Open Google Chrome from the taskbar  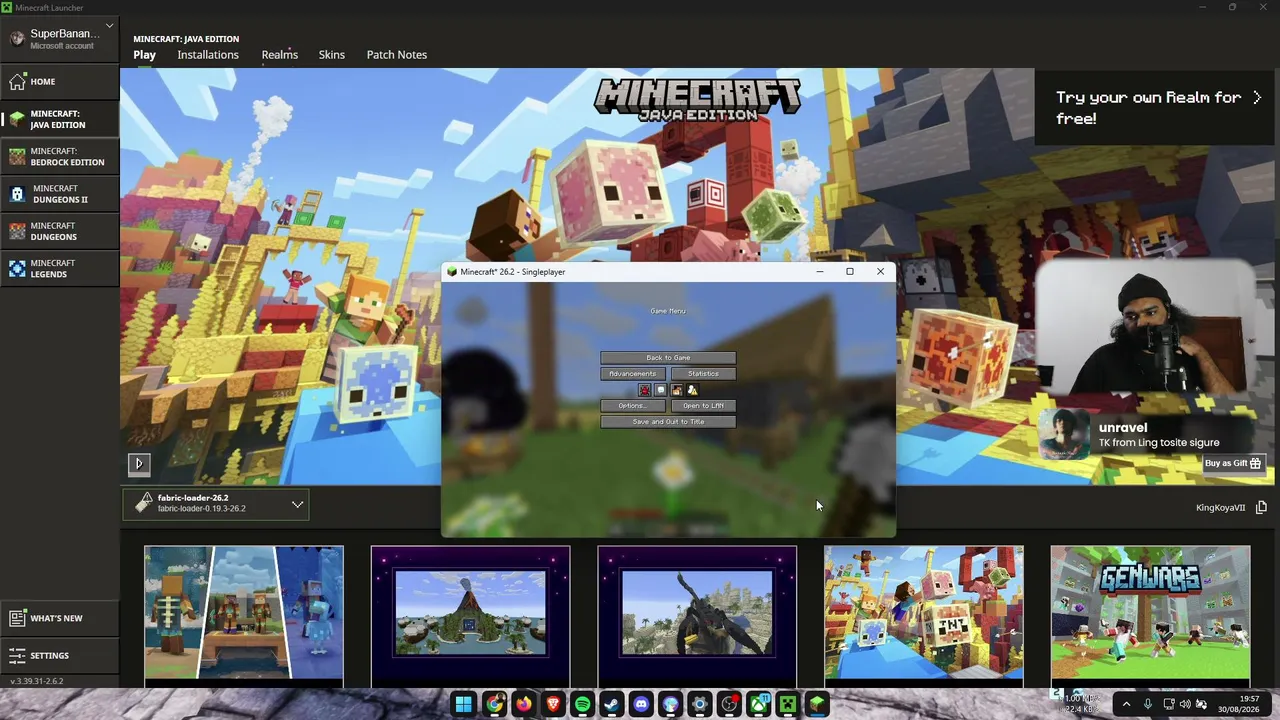click(x=495, y=704)
